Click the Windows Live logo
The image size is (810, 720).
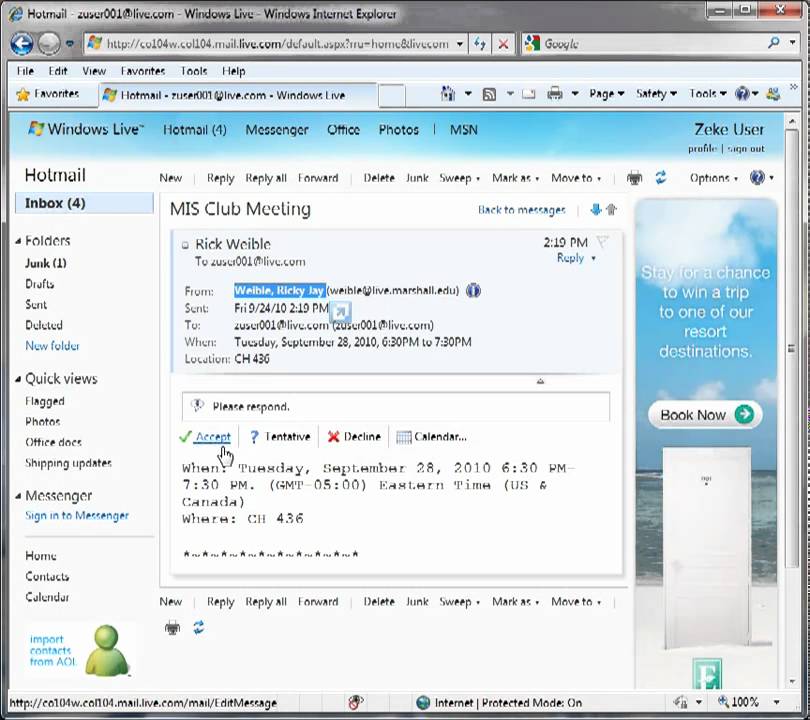tap(86, 129)
